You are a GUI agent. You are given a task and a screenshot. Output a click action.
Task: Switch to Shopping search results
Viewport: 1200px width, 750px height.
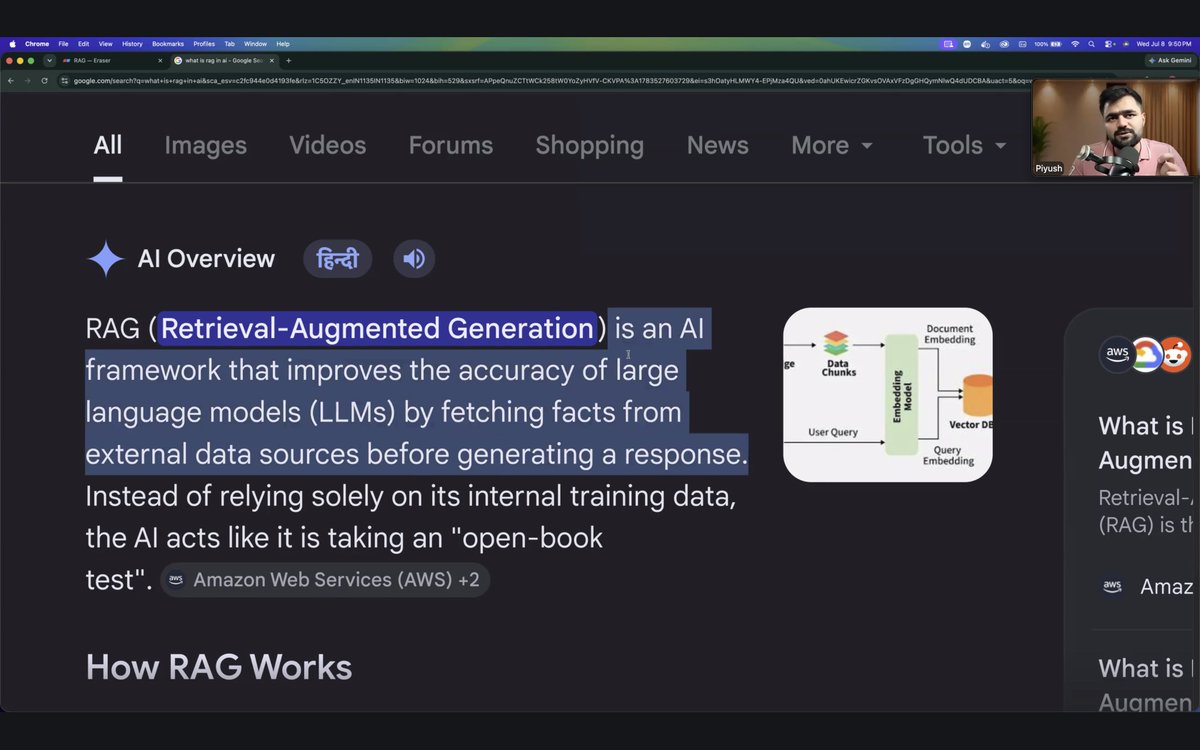(x=589, y=145)
